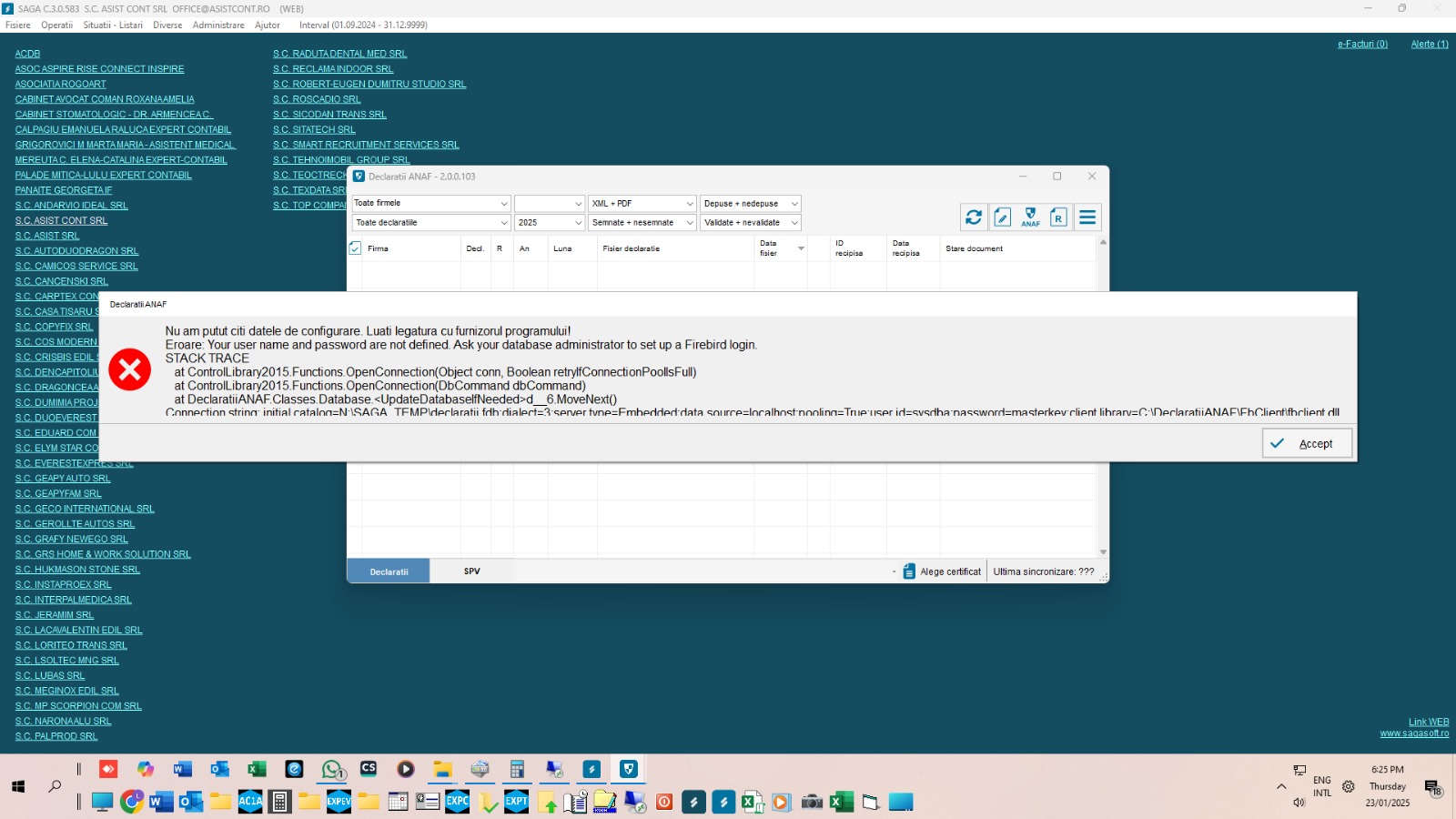Image resolution: width=1456 pixels, height=819 pixels.
Task: Switch to the SPV tab
Action: (x=471, y=571)
